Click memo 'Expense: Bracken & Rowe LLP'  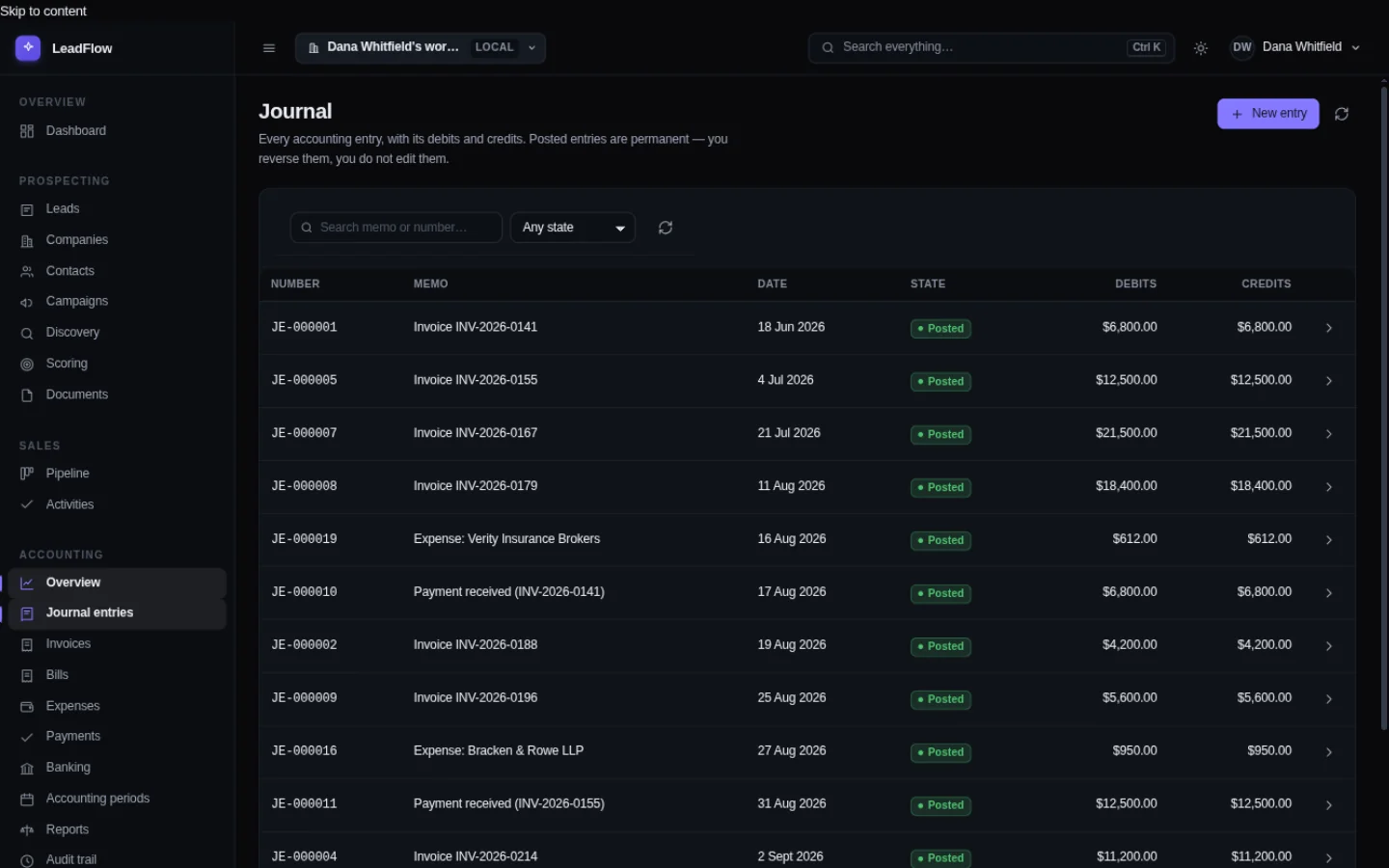coord(499,751)
